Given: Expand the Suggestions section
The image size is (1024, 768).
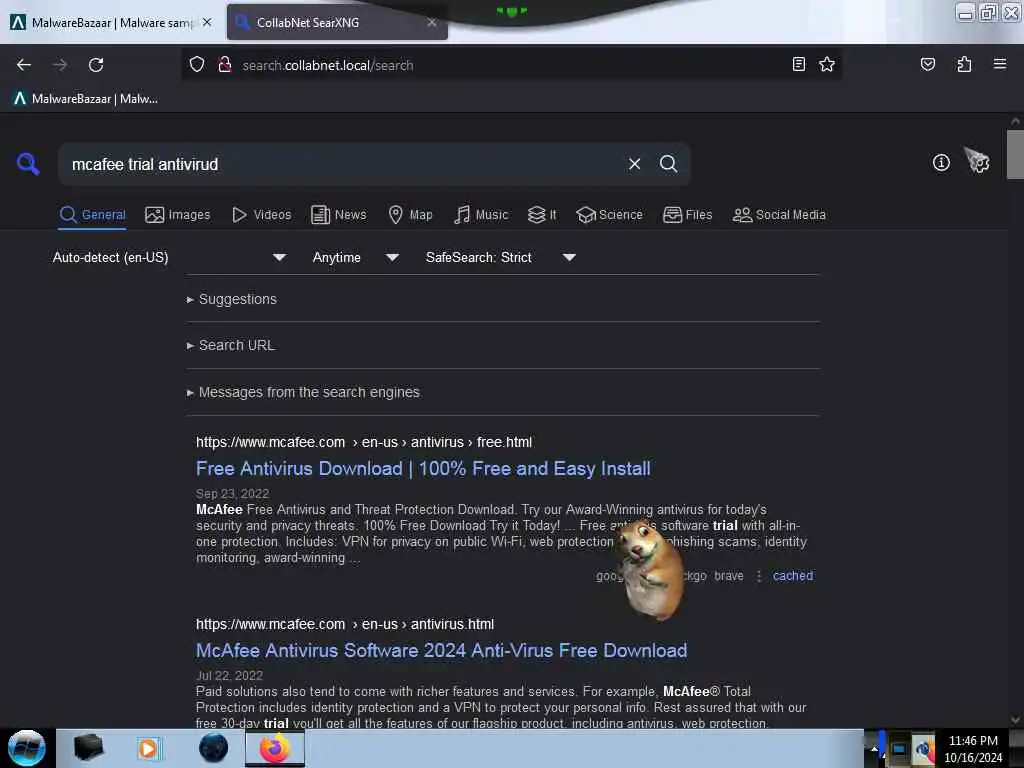Looking at the screenshot, I should point(231,299).
